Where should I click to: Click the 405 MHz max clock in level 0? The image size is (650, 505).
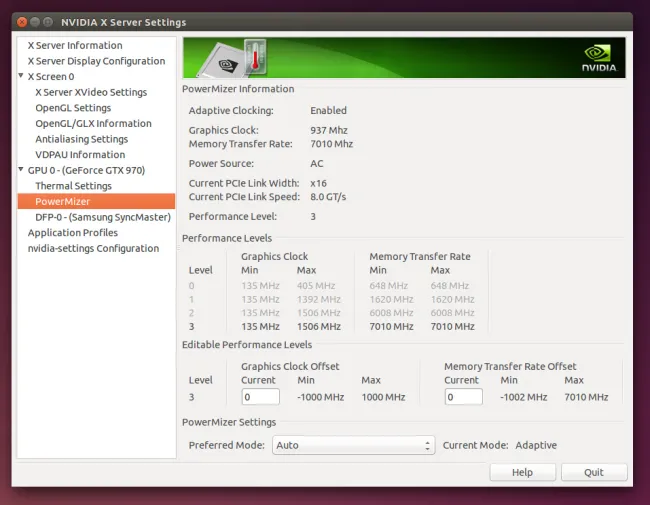pos(316,286)
